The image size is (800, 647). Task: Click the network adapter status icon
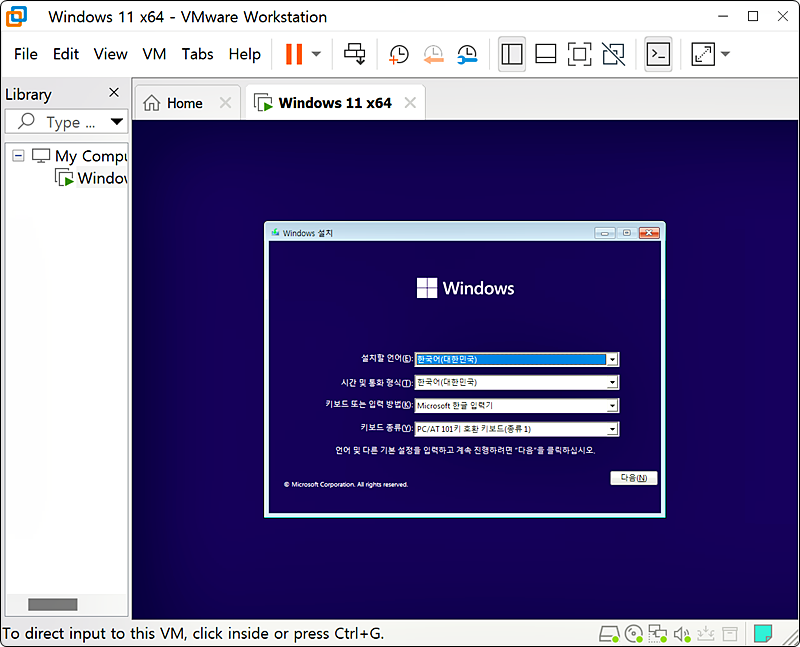(x=658, y=633)
